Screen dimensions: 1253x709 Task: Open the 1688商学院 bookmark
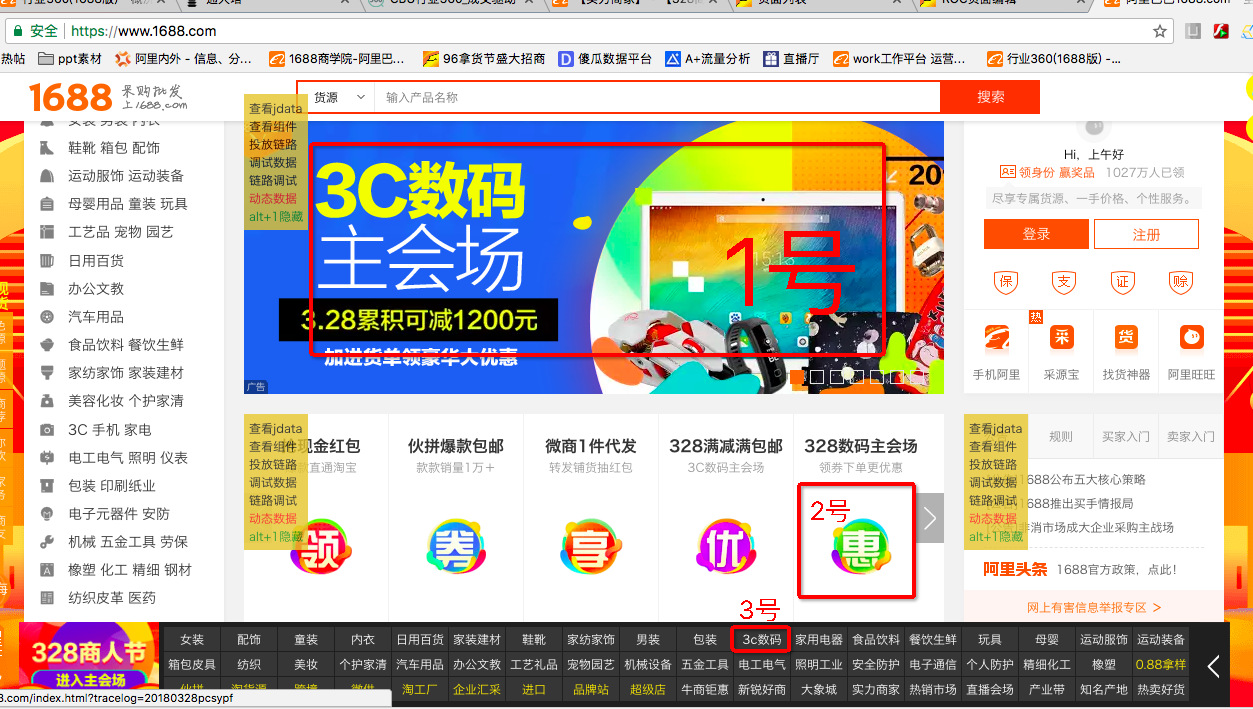click(x=336, y=59)
